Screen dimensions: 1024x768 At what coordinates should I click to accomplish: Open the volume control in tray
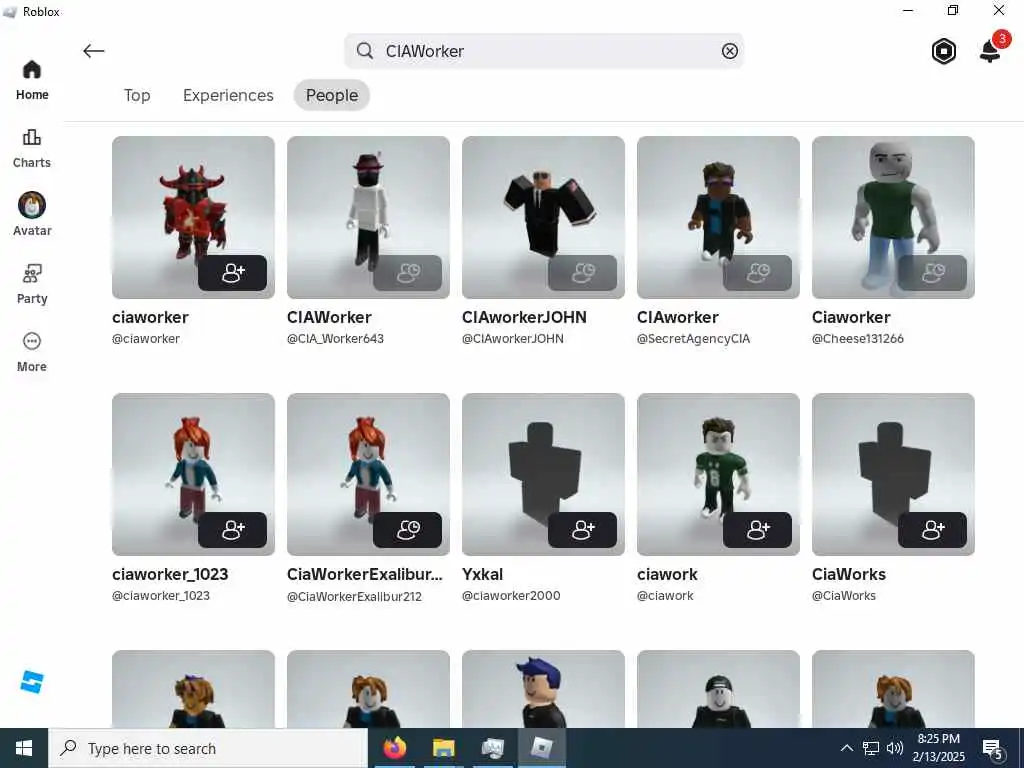point(895,748)
